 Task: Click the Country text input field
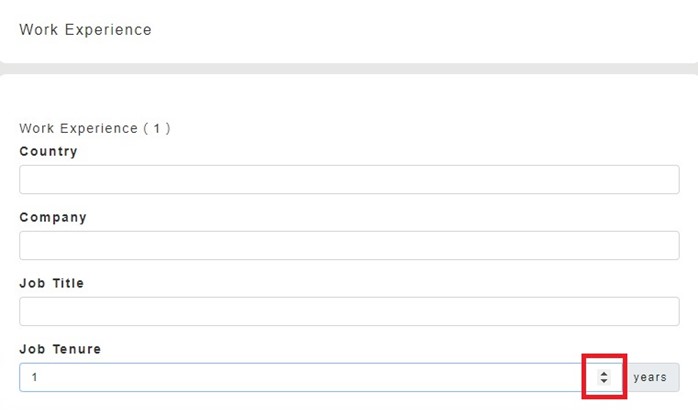click(349, 180)
